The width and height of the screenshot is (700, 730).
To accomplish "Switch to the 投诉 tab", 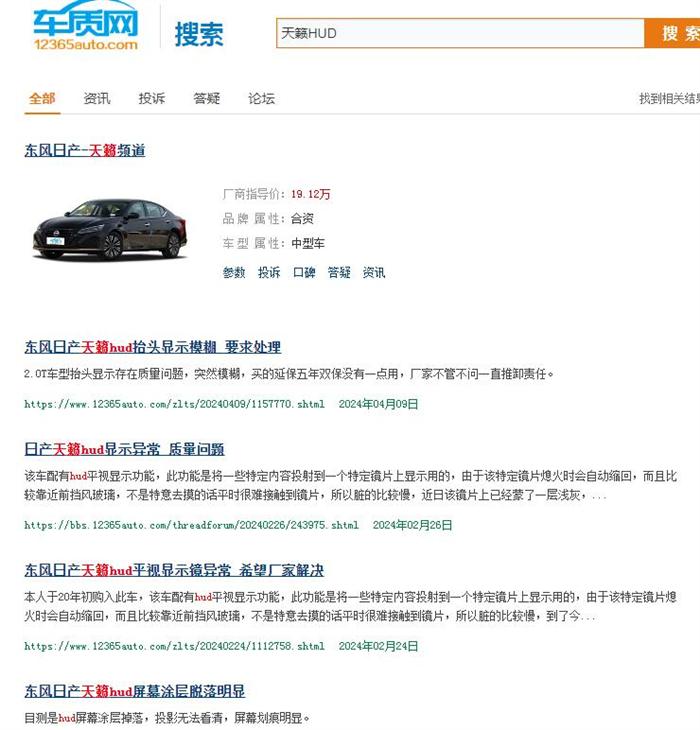I will [x=152, y=99].
